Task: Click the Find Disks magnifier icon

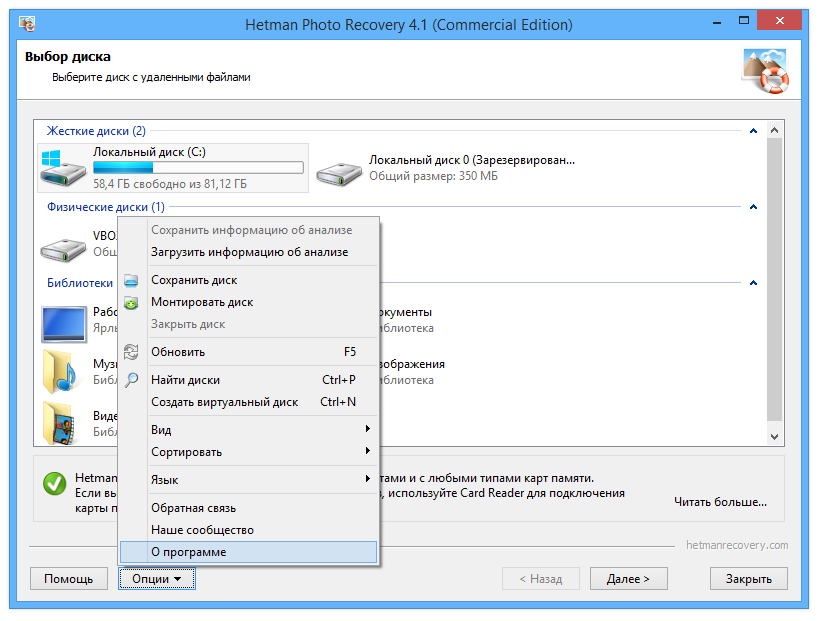Action: (x=130, y=380)
